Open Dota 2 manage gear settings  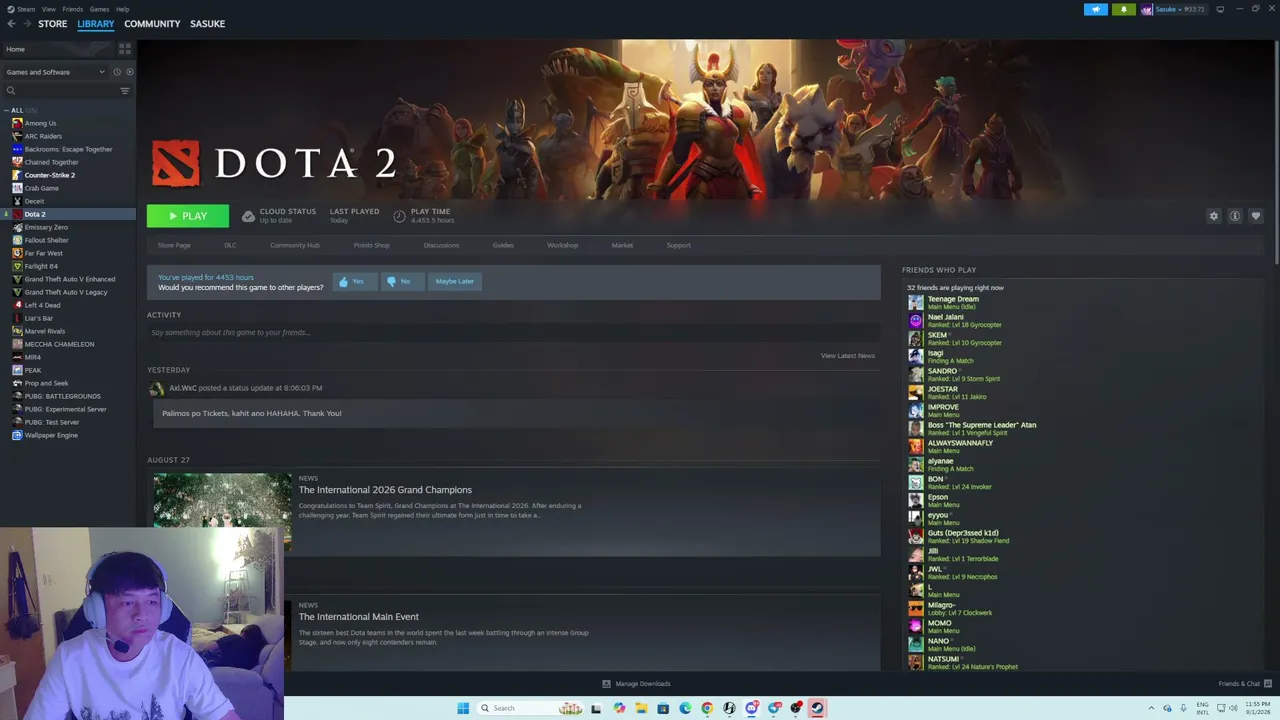point(1214,216)
